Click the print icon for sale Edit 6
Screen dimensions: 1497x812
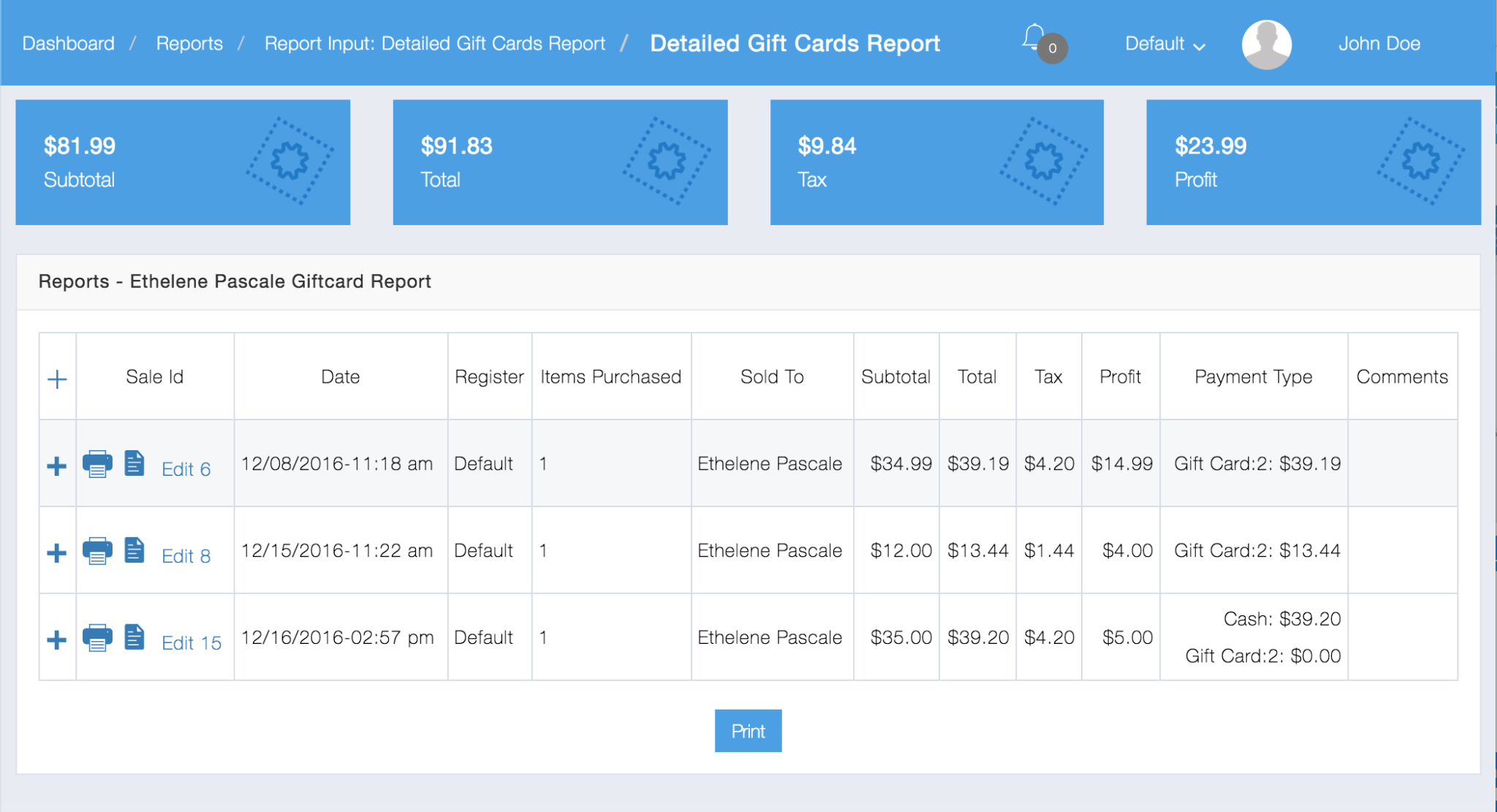[x=98, y=463]
